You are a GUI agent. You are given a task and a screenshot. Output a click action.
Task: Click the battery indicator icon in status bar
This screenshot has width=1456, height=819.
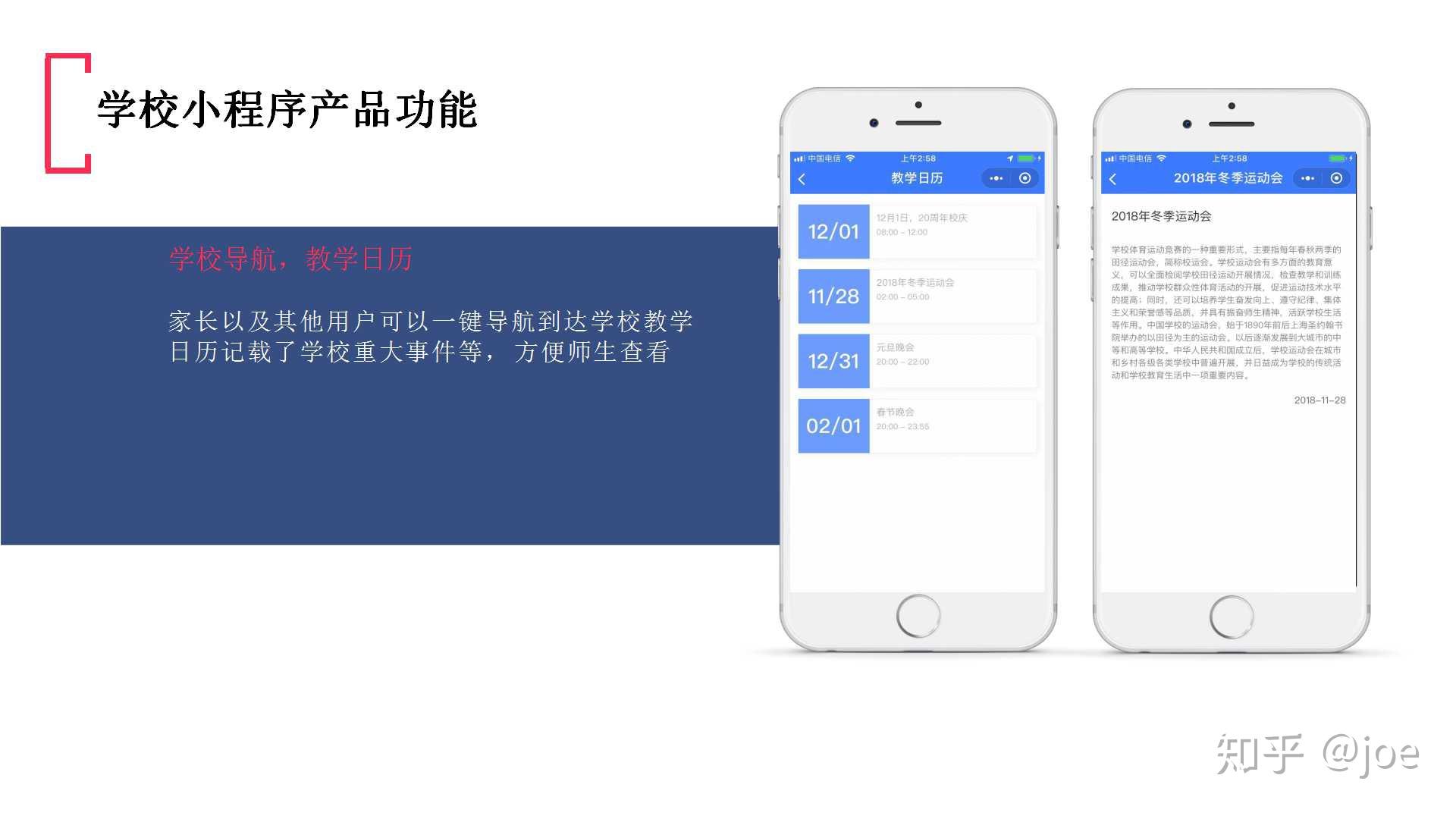tap(1030, 158)
